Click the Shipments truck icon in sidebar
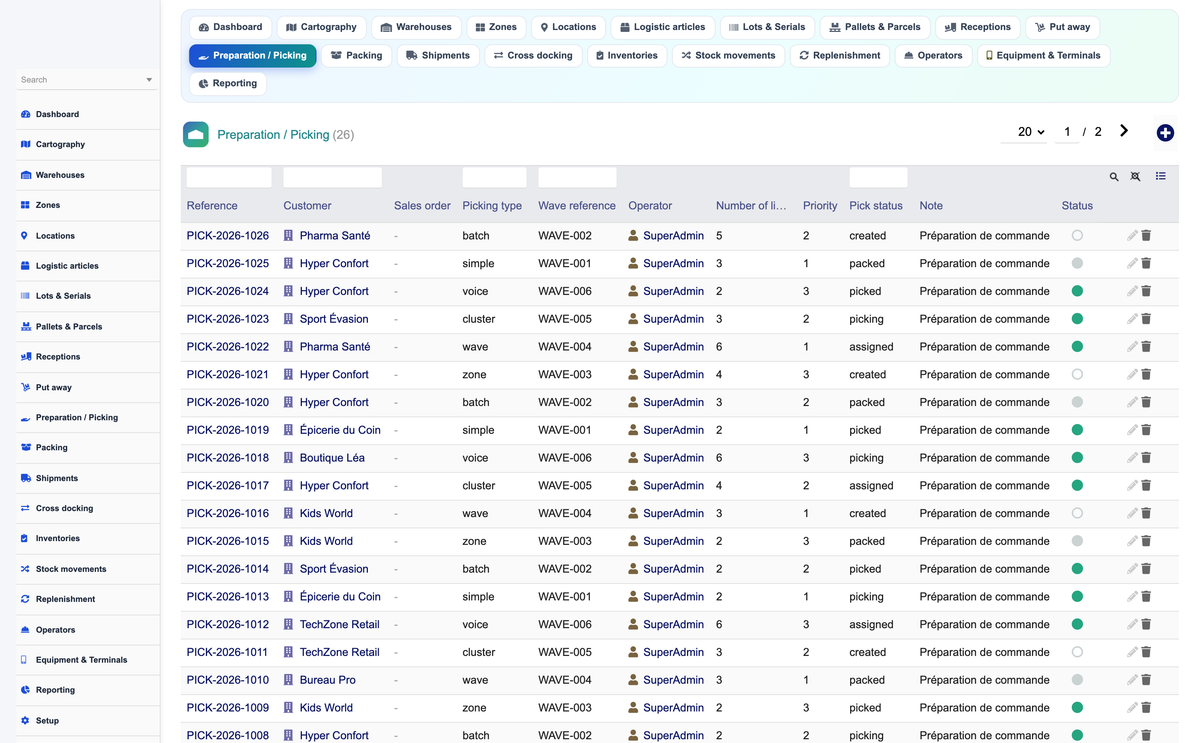The image size is (1200, 743). [x=25, y=478]
